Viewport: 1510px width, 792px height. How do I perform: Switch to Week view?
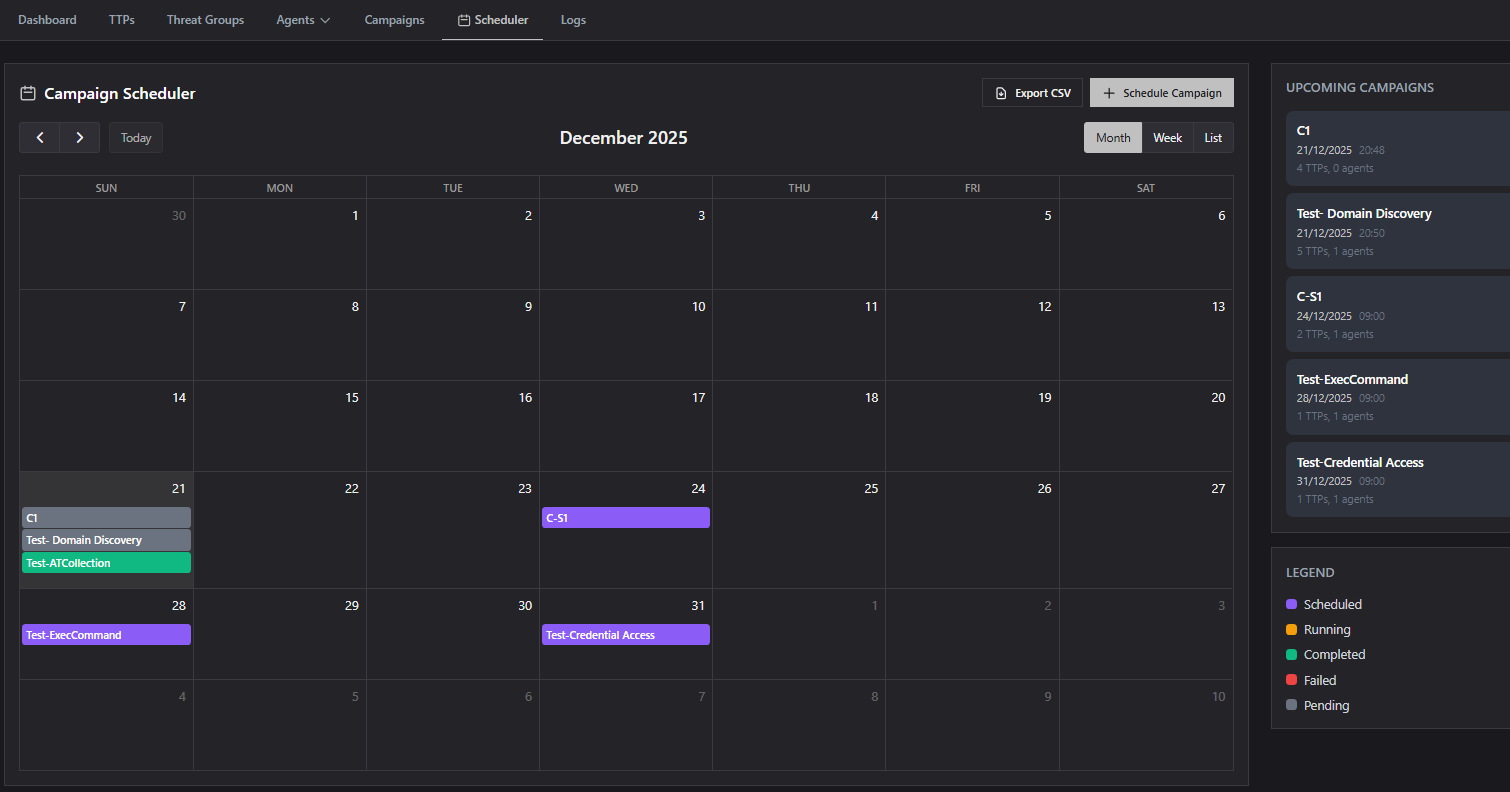coord(1167,137)
